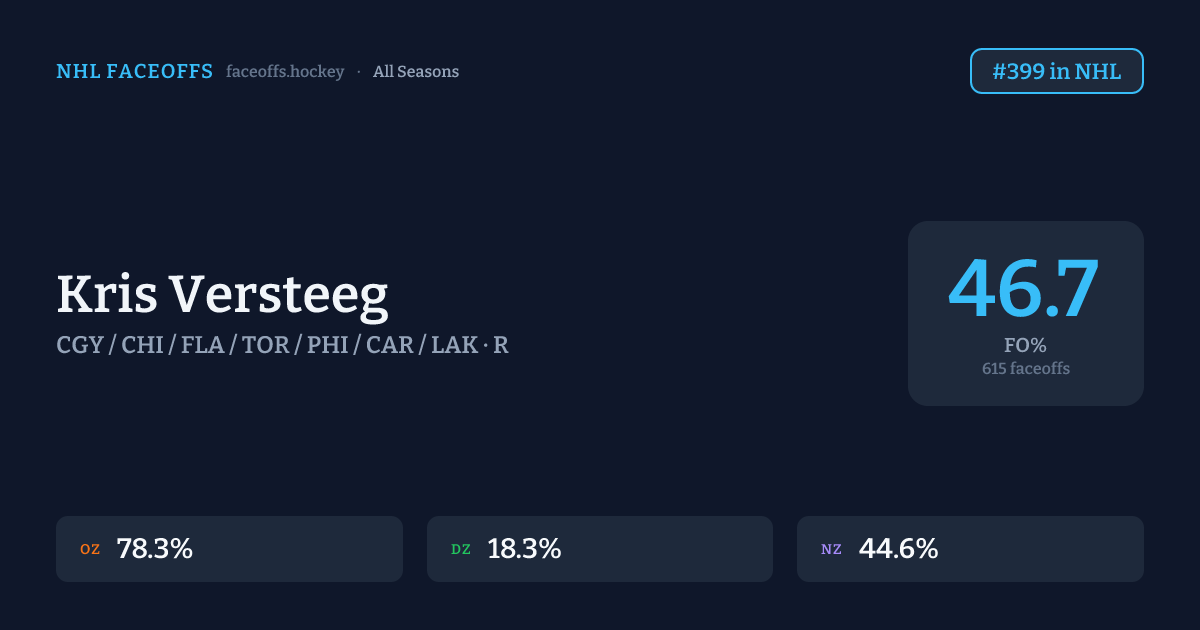Click the #399 in NHL rank badge
The width and height of the screenshot is (1200, 630).
pos(1056,71)
